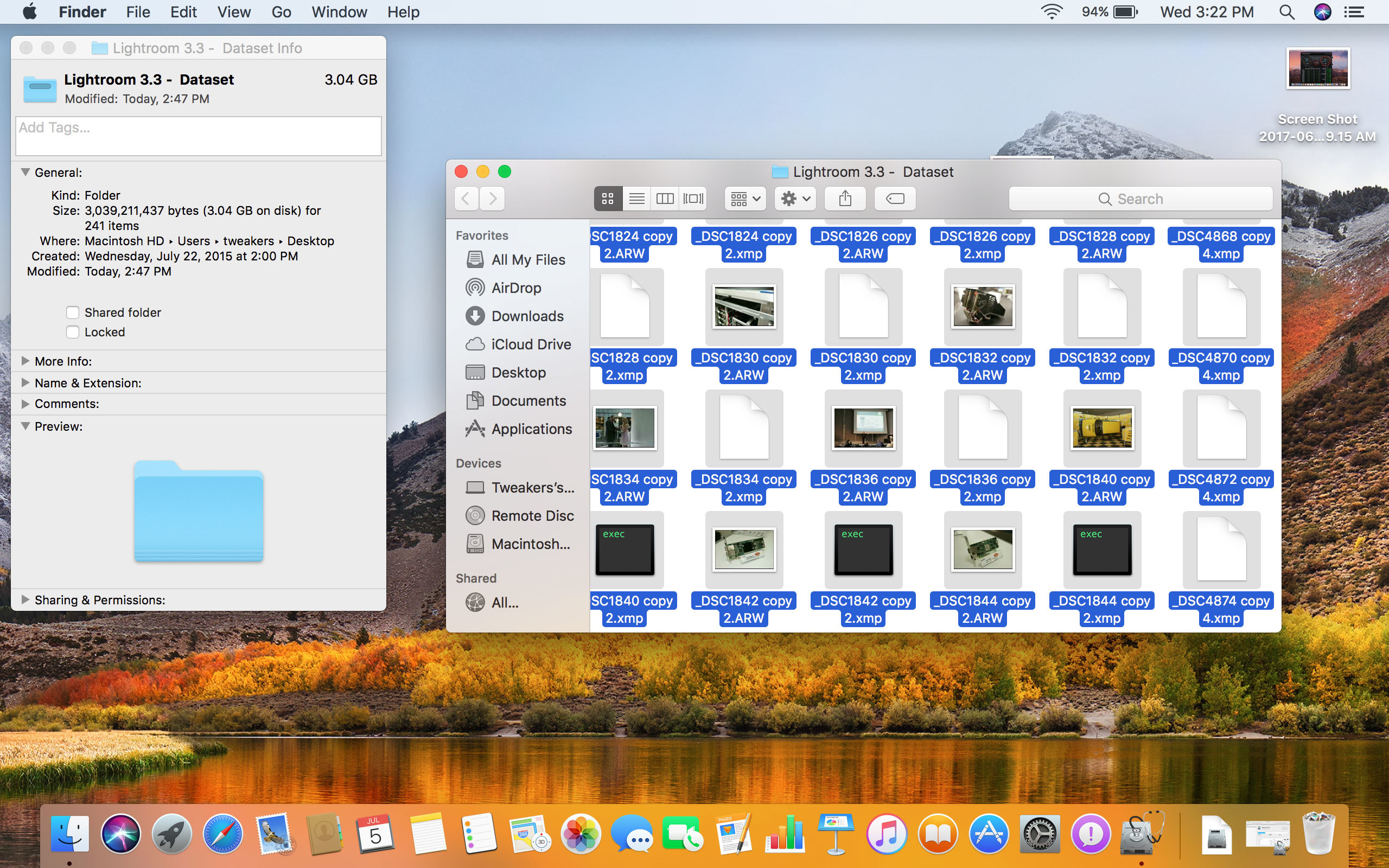Click the Siri icon in menu bar
This screenshot has height=868, width=1389.
[1322, 11]
